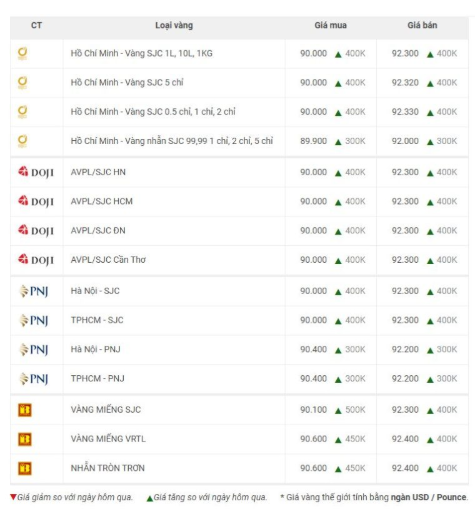
Task: Click the Giá mua column header
Action: (331, 25)
